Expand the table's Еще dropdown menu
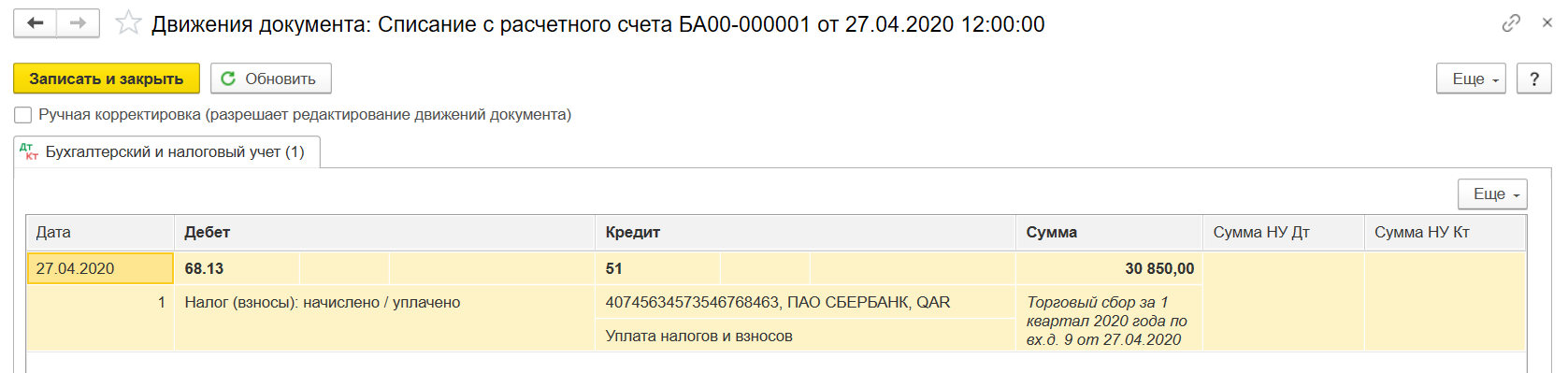This screenshot has height=373, width=1568. (x=1492, y=194)
